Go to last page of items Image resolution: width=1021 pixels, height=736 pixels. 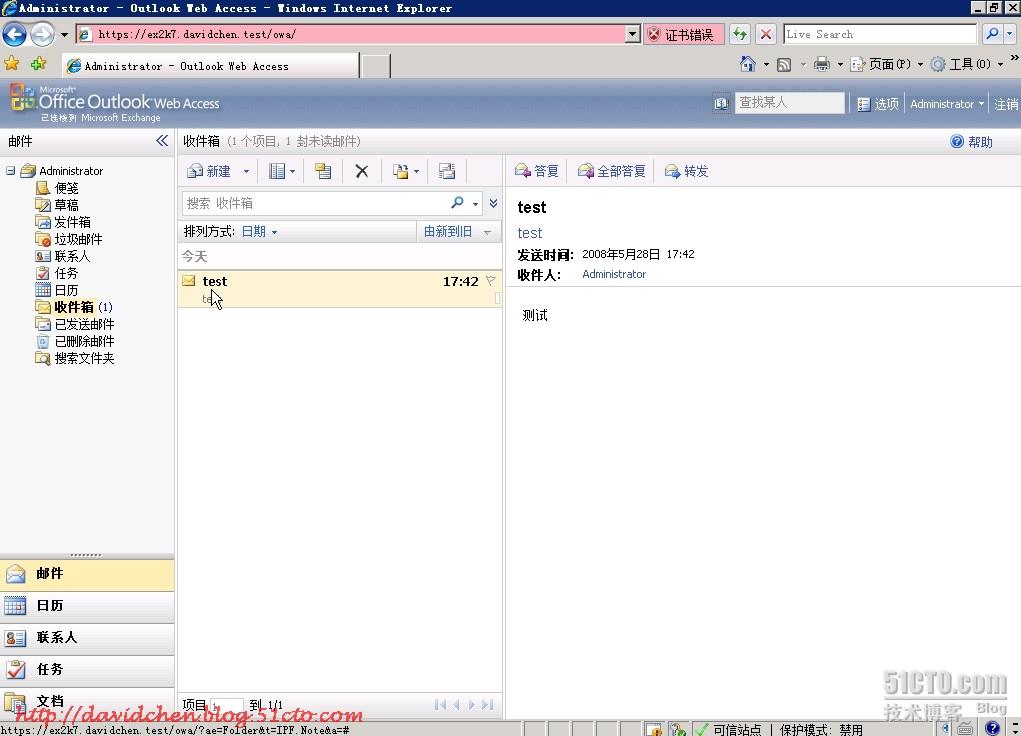488,705
